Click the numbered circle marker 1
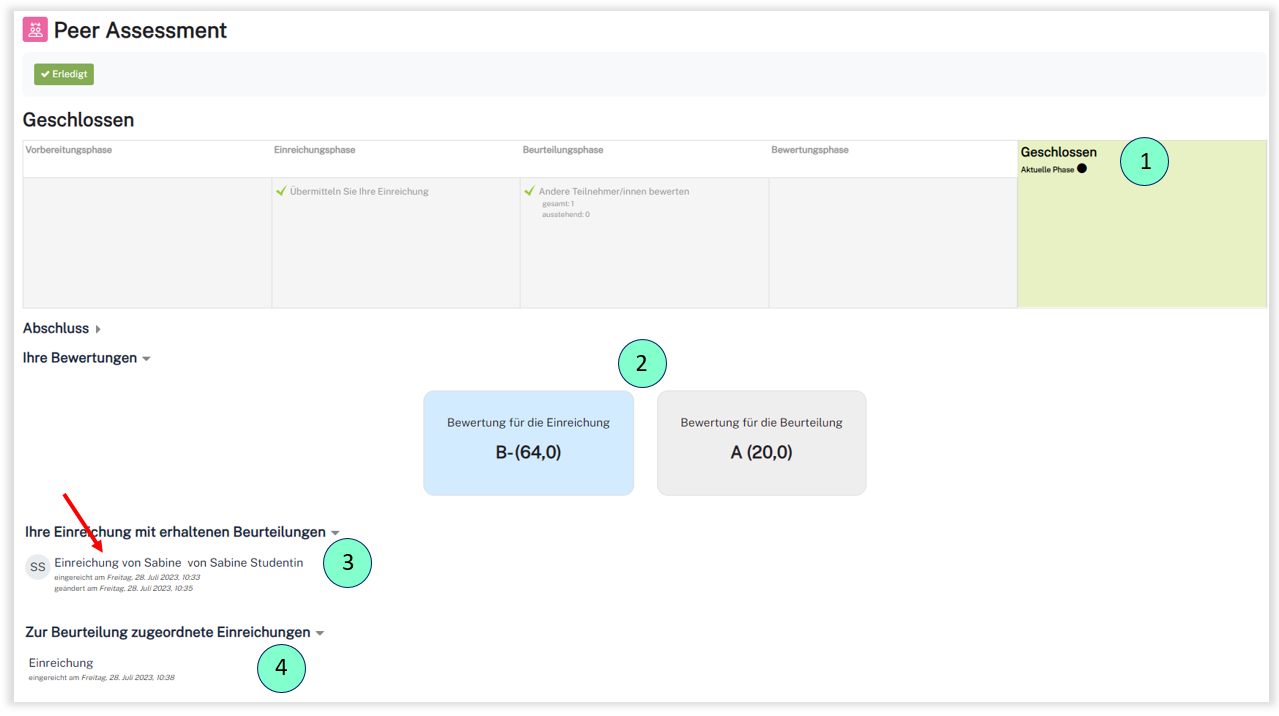Viewport: 1279px width, 716px height. 1144,162
